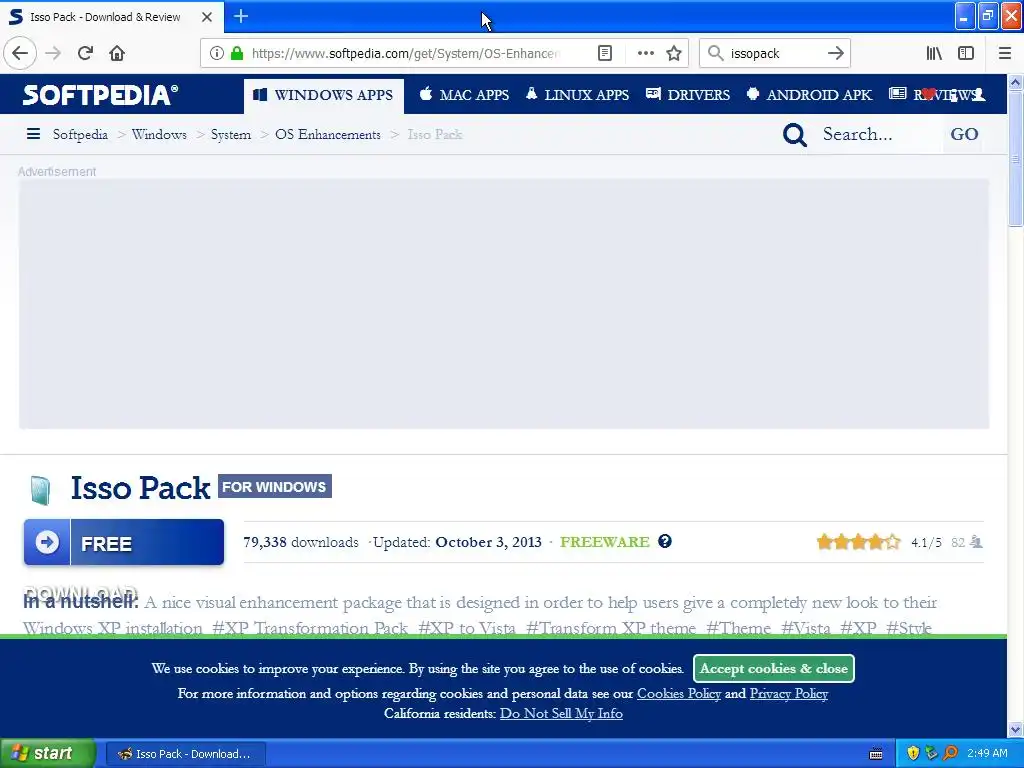
Task: Click the address bar URL
Action: 405,54
